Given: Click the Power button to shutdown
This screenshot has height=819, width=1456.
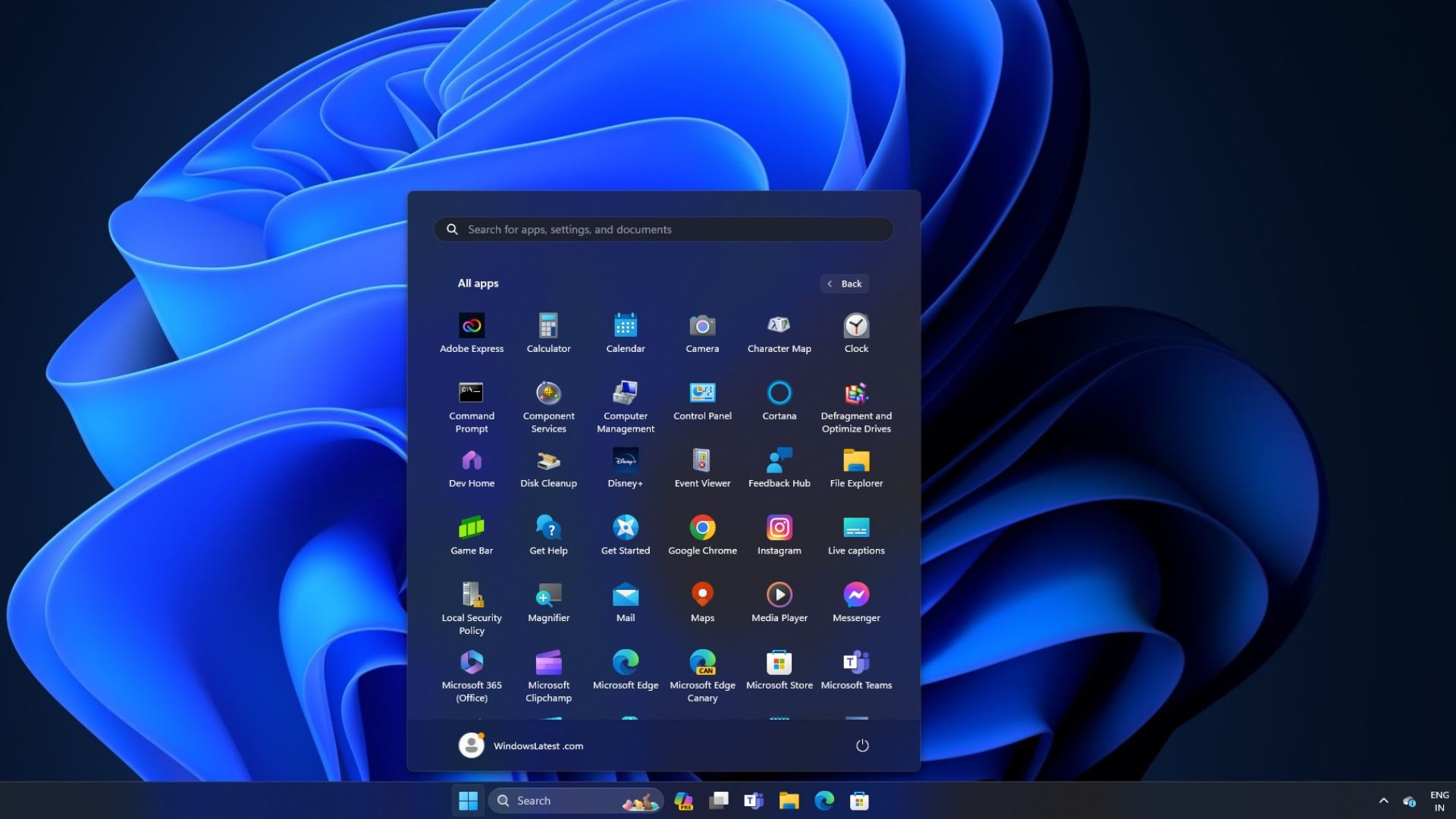Looking at the screenshot, I should point(861,745).
